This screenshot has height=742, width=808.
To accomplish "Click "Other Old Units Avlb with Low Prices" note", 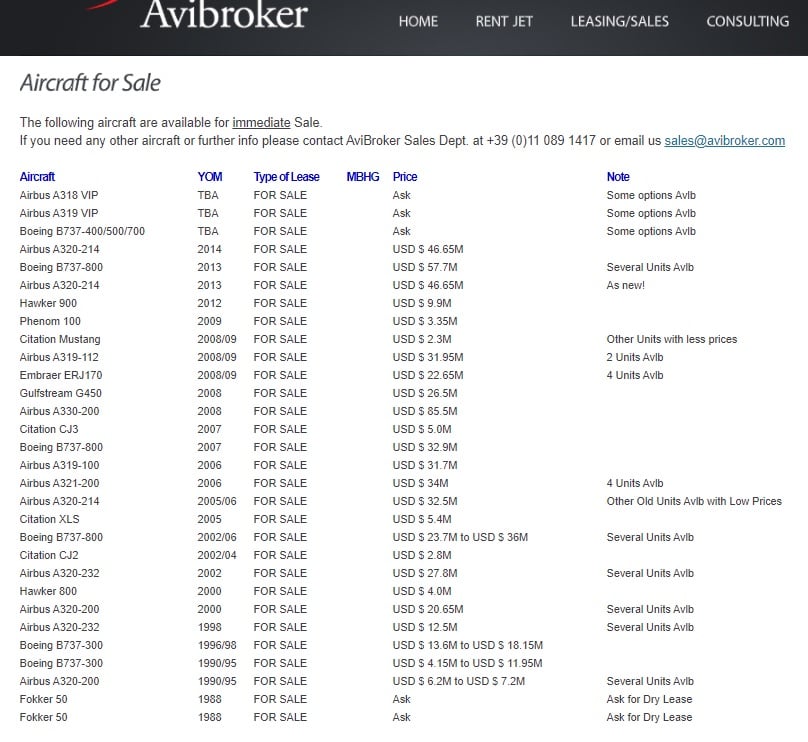I will (694, 501).
